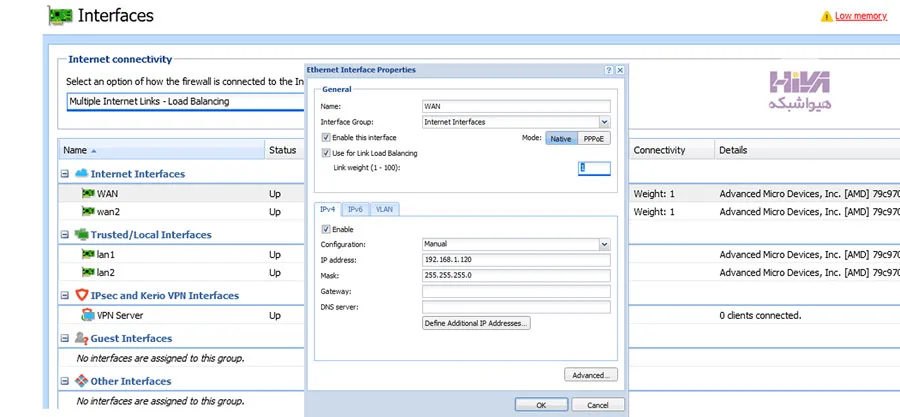Select the VPN Server row name
Image resolution: width=900 pixels, height=417 pixels.
120,315
